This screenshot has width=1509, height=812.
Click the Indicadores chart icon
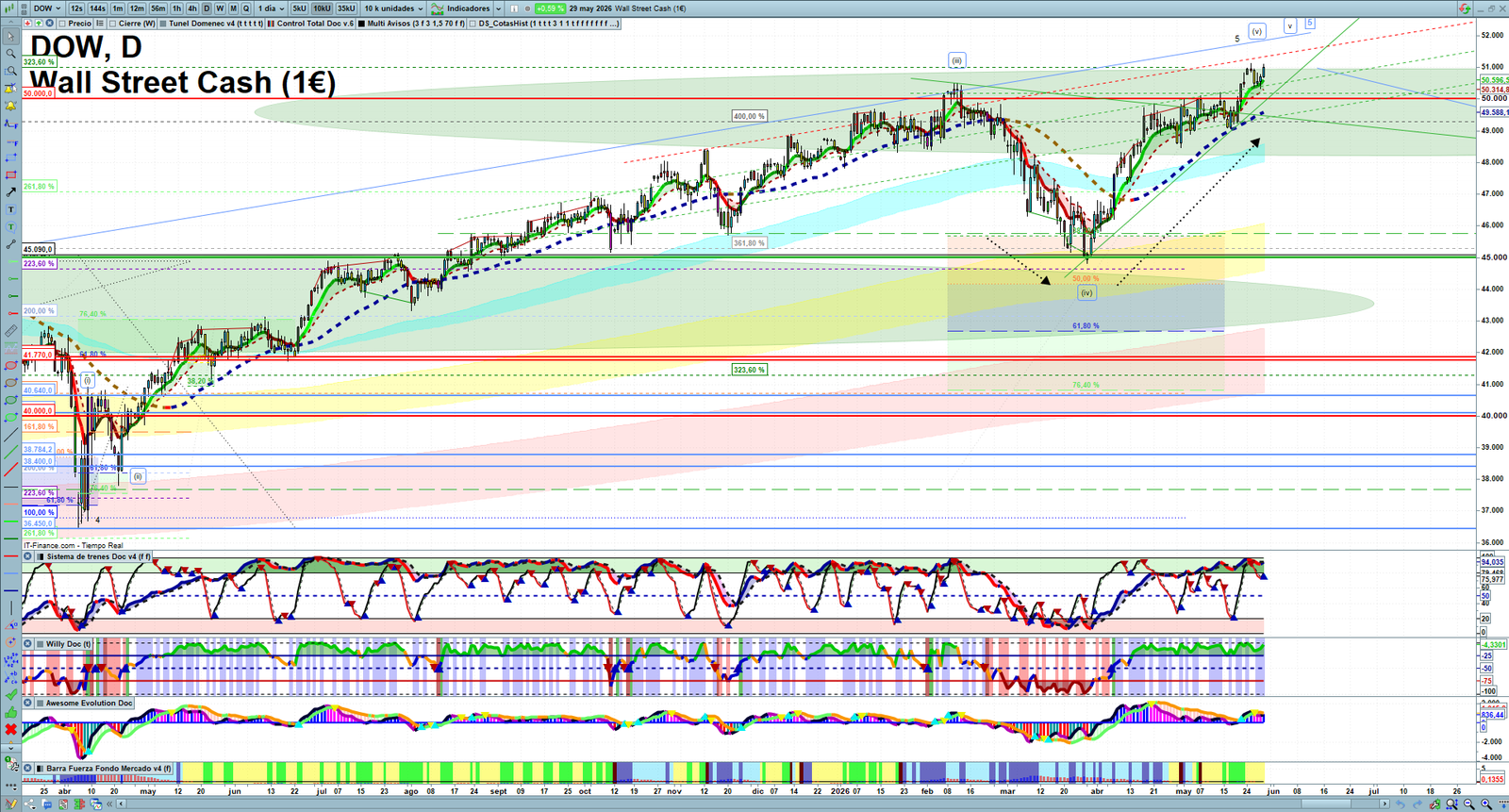click(437, 8)
